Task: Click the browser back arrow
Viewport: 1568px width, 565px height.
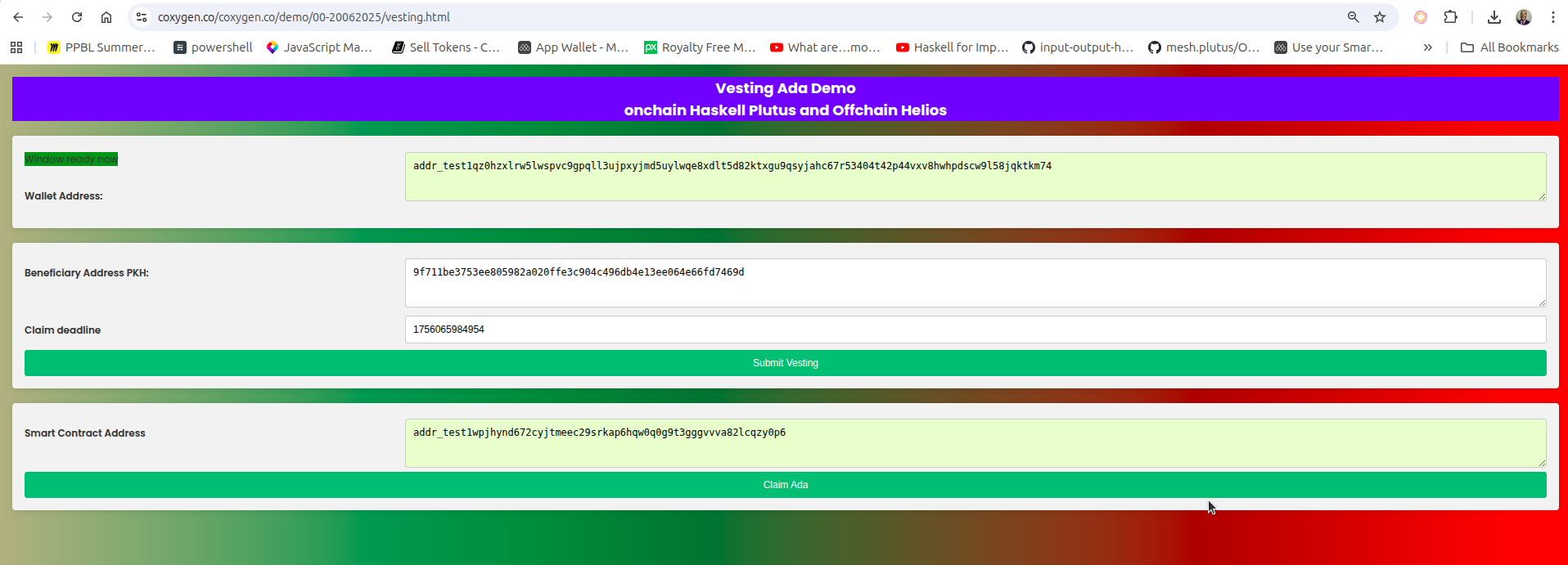Action: [x=18, y=17]
